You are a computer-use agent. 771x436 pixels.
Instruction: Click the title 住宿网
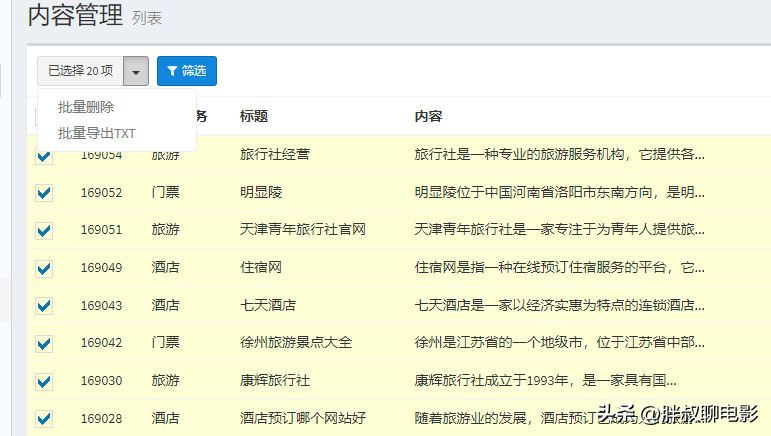[261, 267]
